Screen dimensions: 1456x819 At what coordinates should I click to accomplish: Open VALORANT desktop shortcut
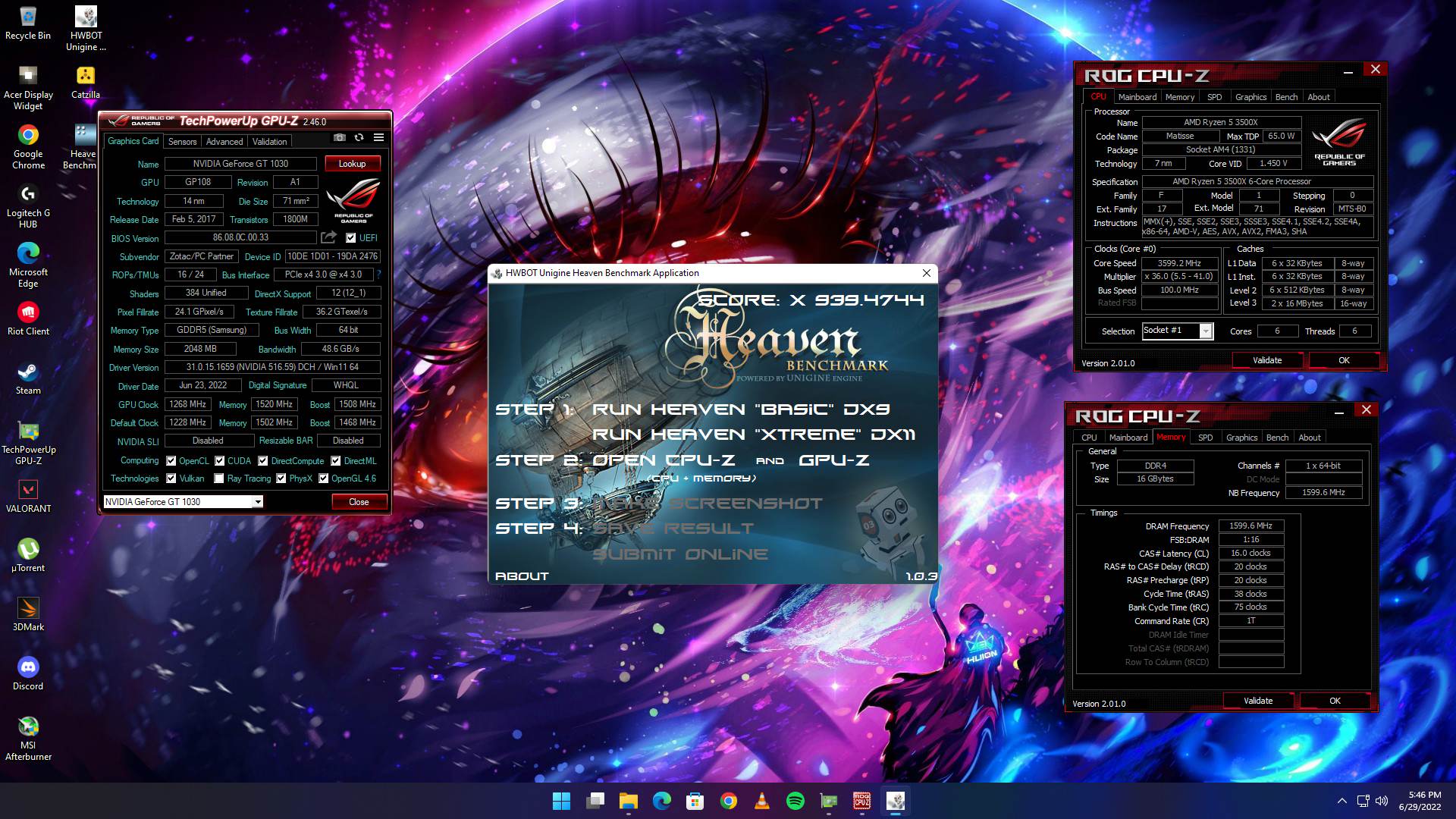click(28, 497)
